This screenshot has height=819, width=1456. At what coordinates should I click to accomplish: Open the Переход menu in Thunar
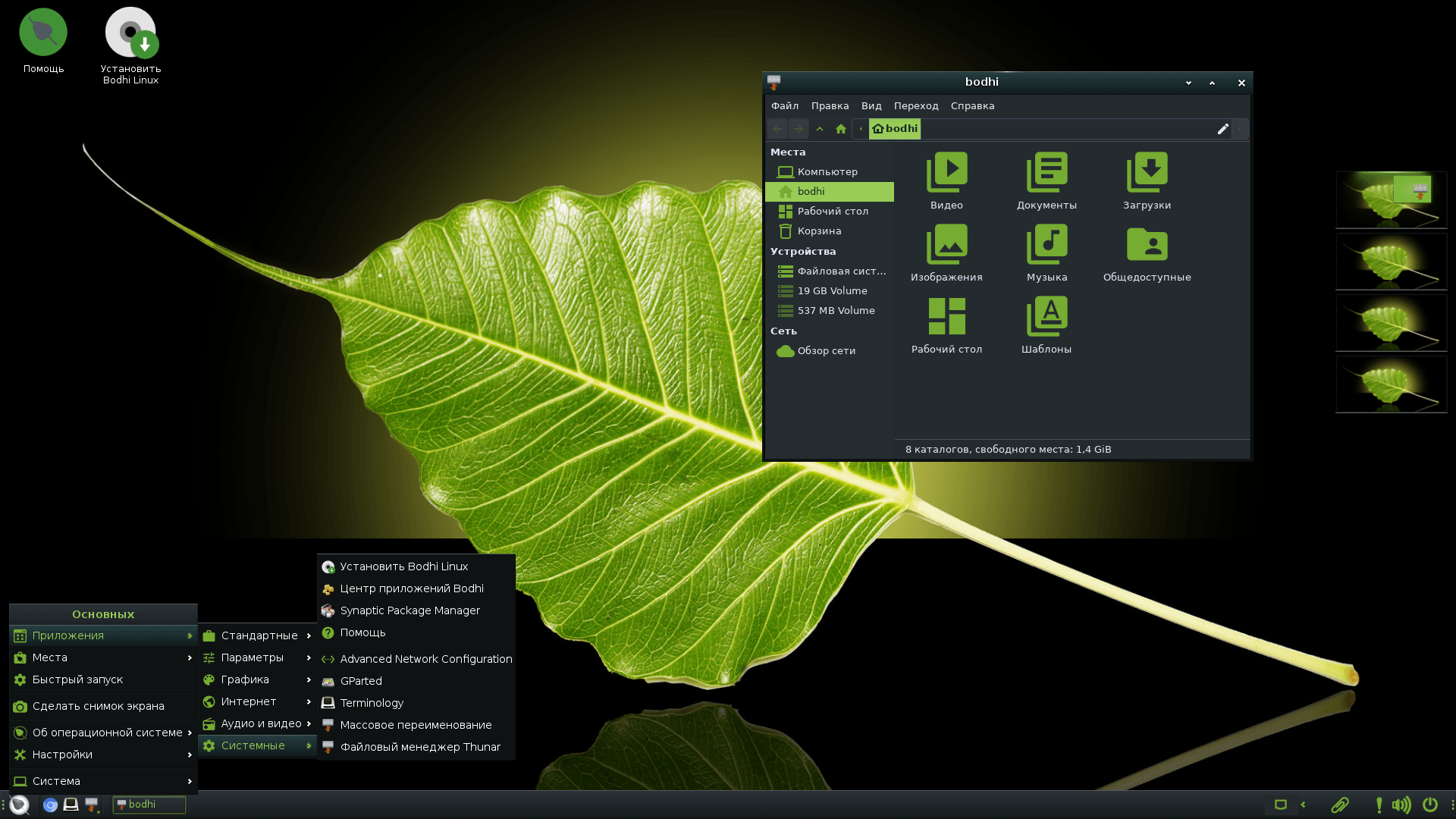[916, 106]
